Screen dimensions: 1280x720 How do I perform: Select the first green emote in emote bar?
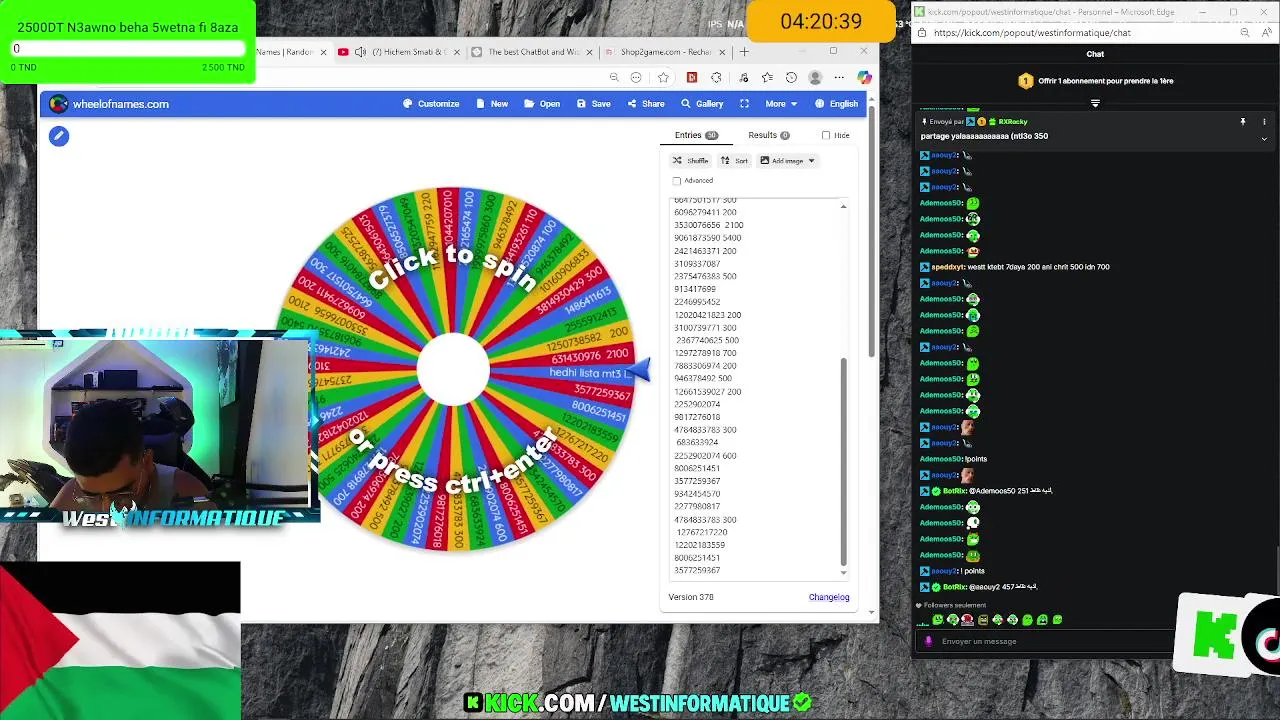937,620
